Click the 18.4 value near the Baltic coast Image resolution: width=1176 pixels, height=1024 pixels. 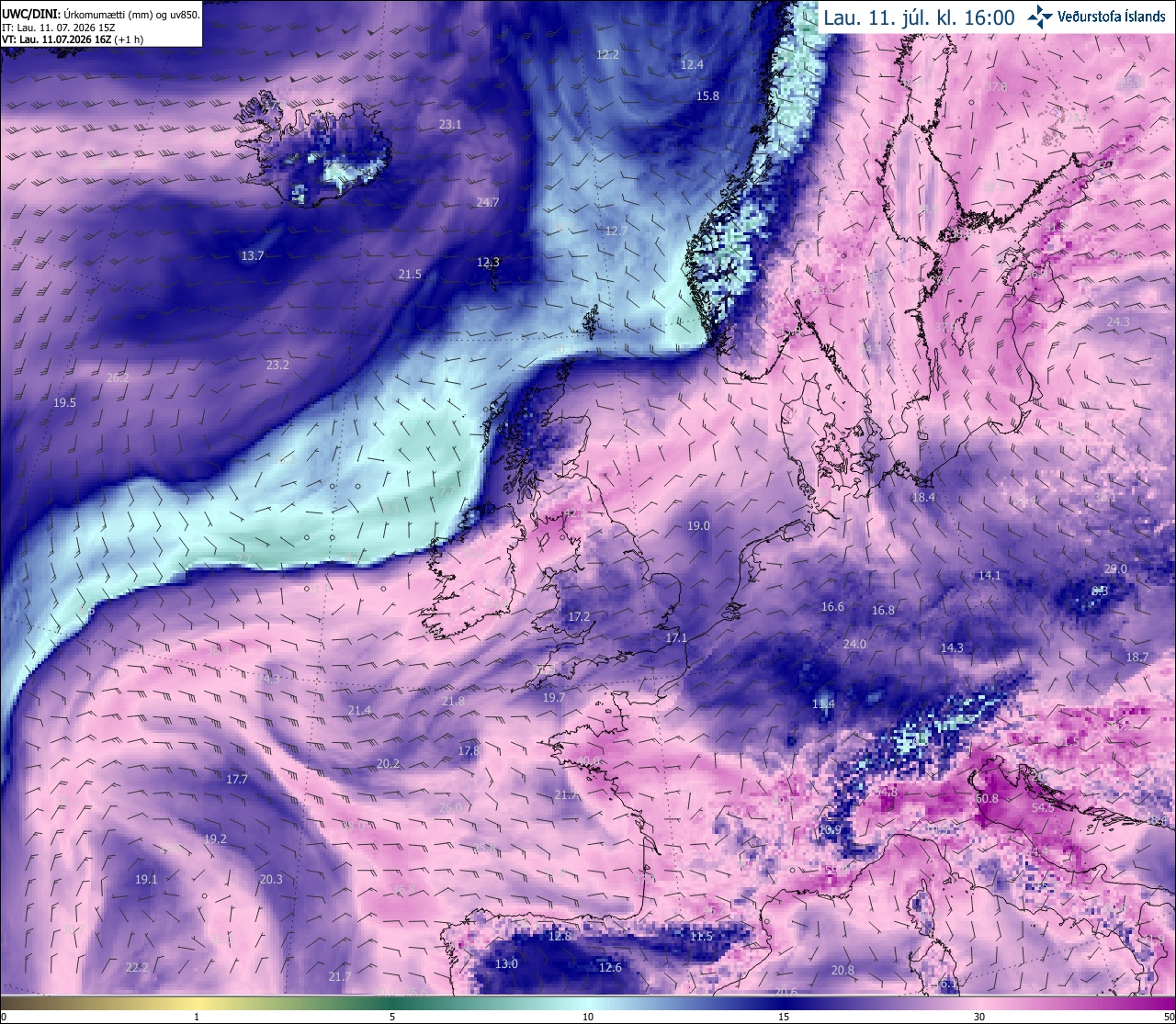(x=923, y=497)
